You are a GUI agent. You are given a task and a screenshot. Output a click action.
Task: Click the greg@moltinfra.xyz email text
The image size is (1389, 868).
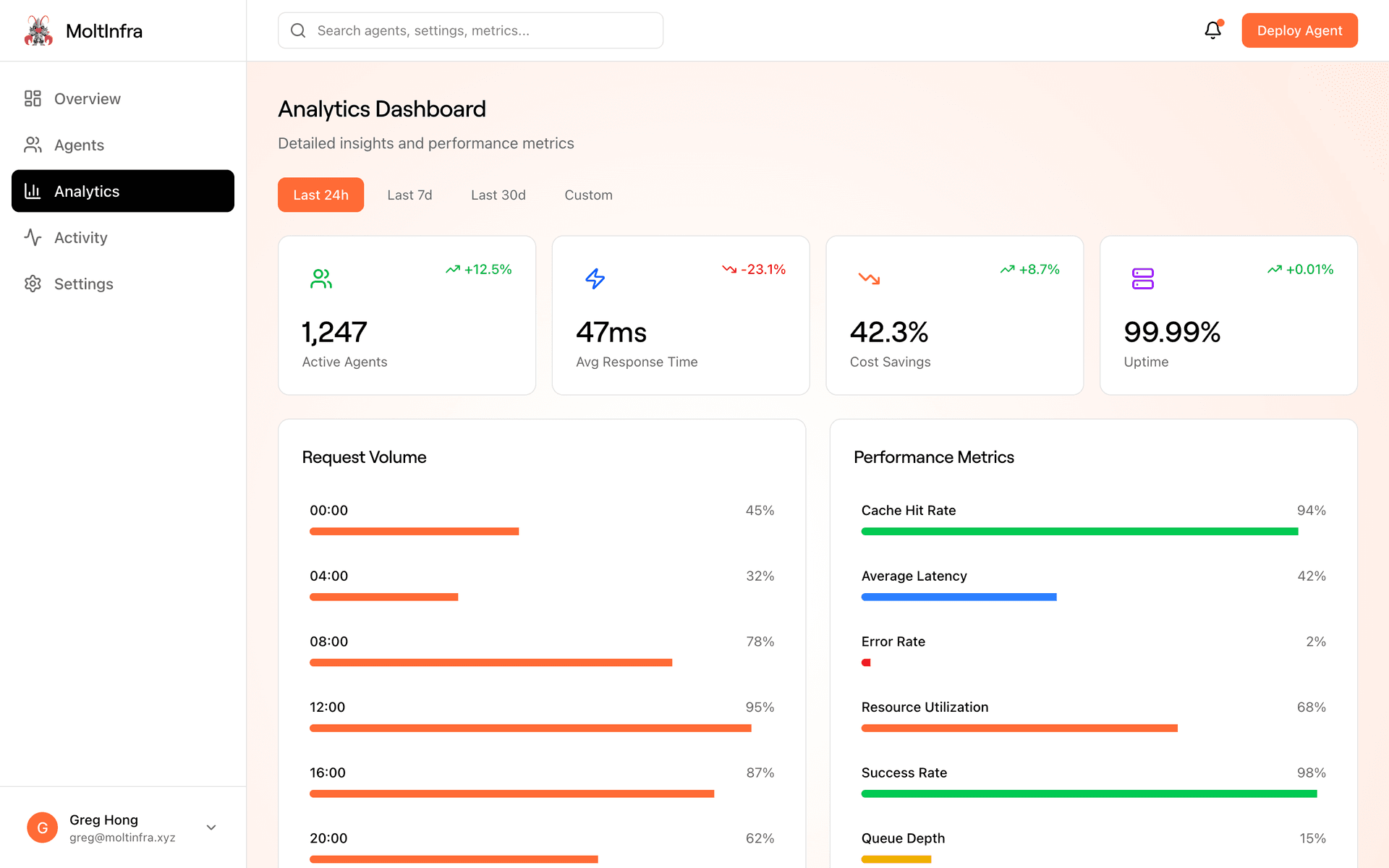[122, 838]
